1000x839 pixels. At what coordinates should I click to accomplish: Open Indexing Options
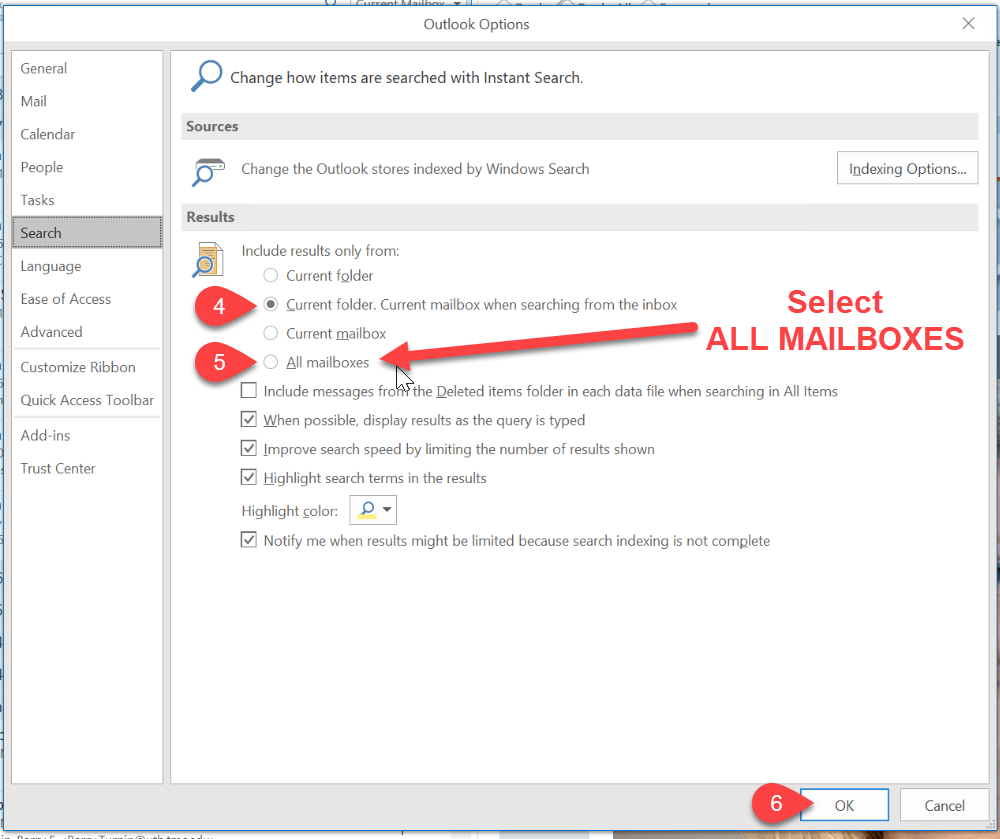[907, 169]
